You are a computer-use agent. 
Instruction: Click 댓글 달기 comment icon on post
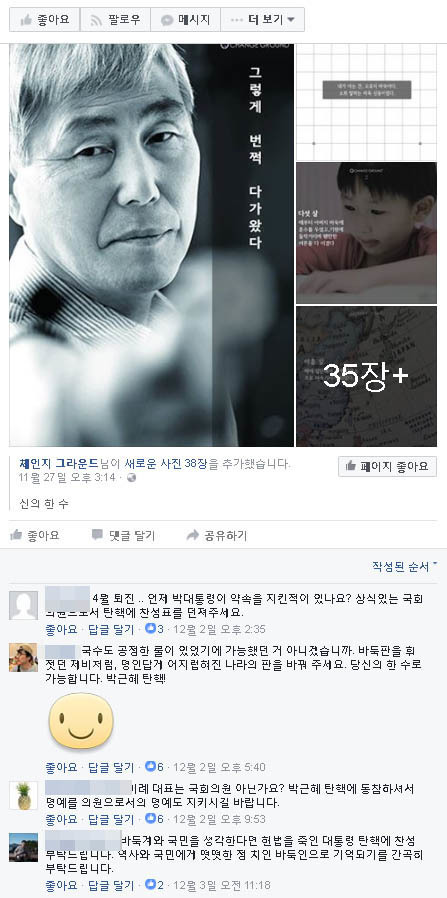click(x=123, y=535)
